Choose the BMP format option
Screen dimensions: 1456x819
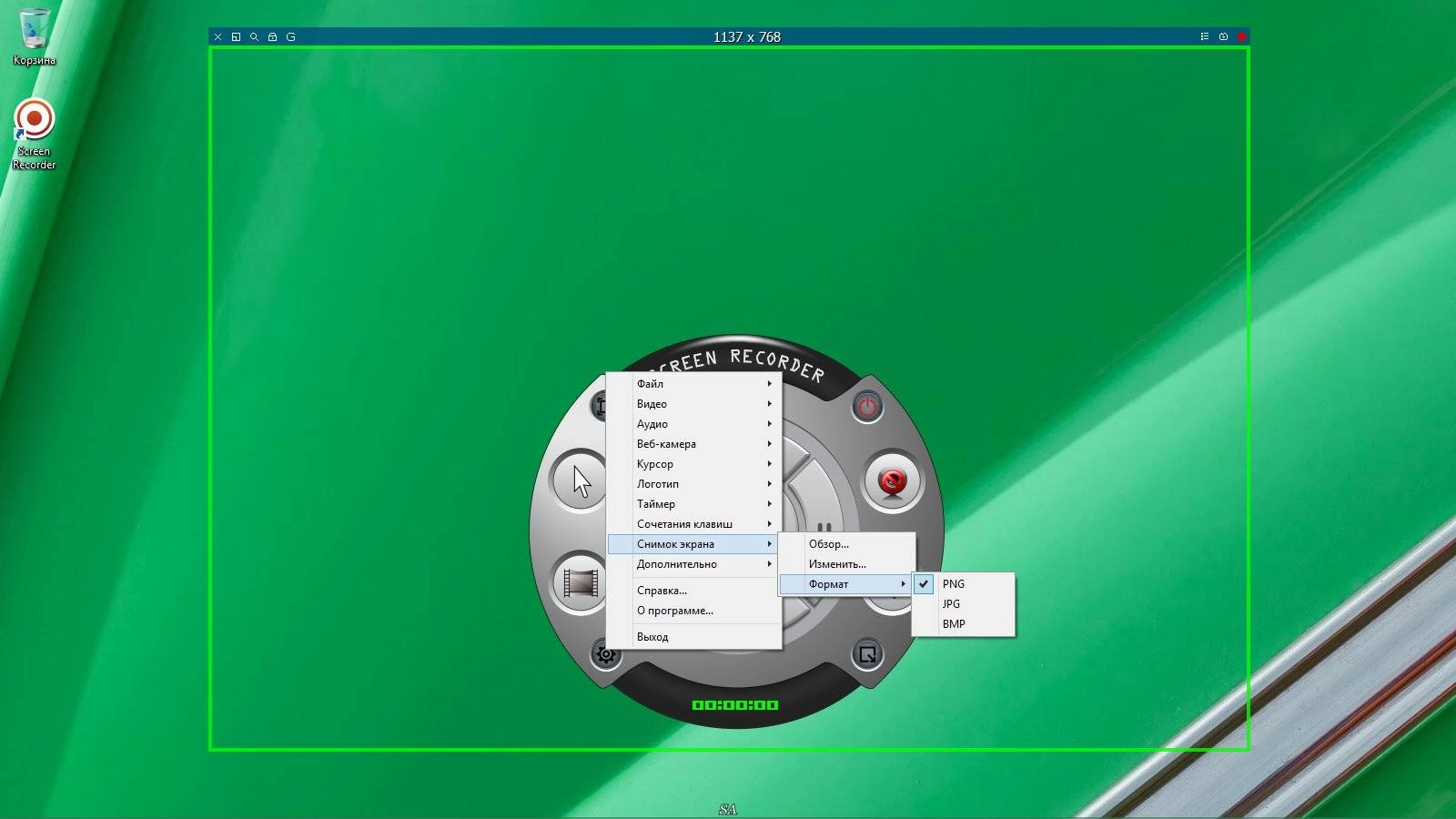[963, 624]
